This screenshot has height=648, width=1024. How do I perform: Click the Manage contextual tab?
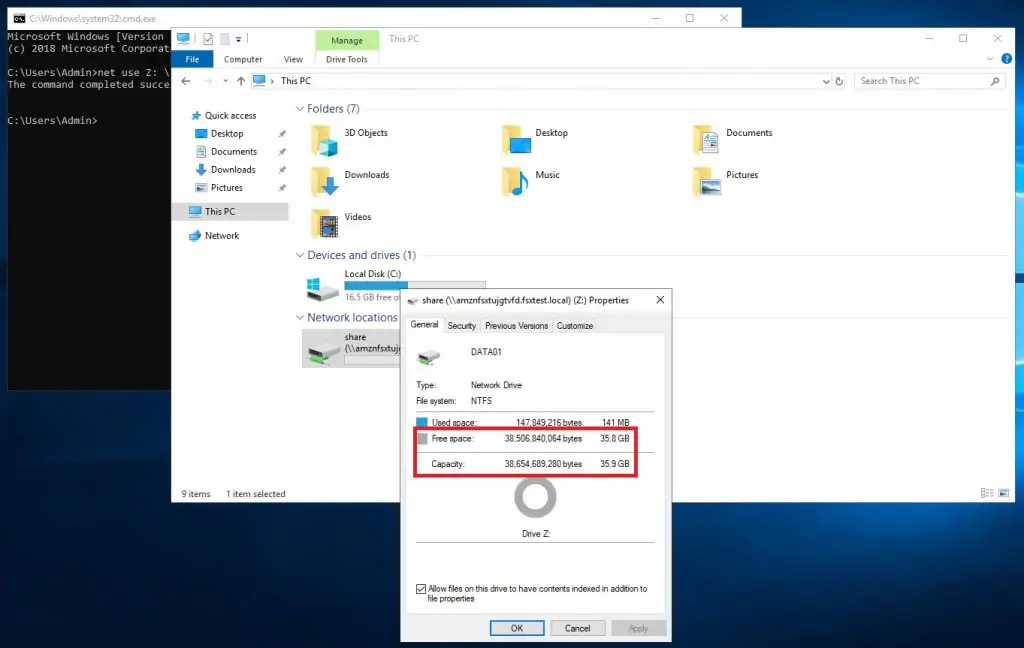(x=347, y=40)
